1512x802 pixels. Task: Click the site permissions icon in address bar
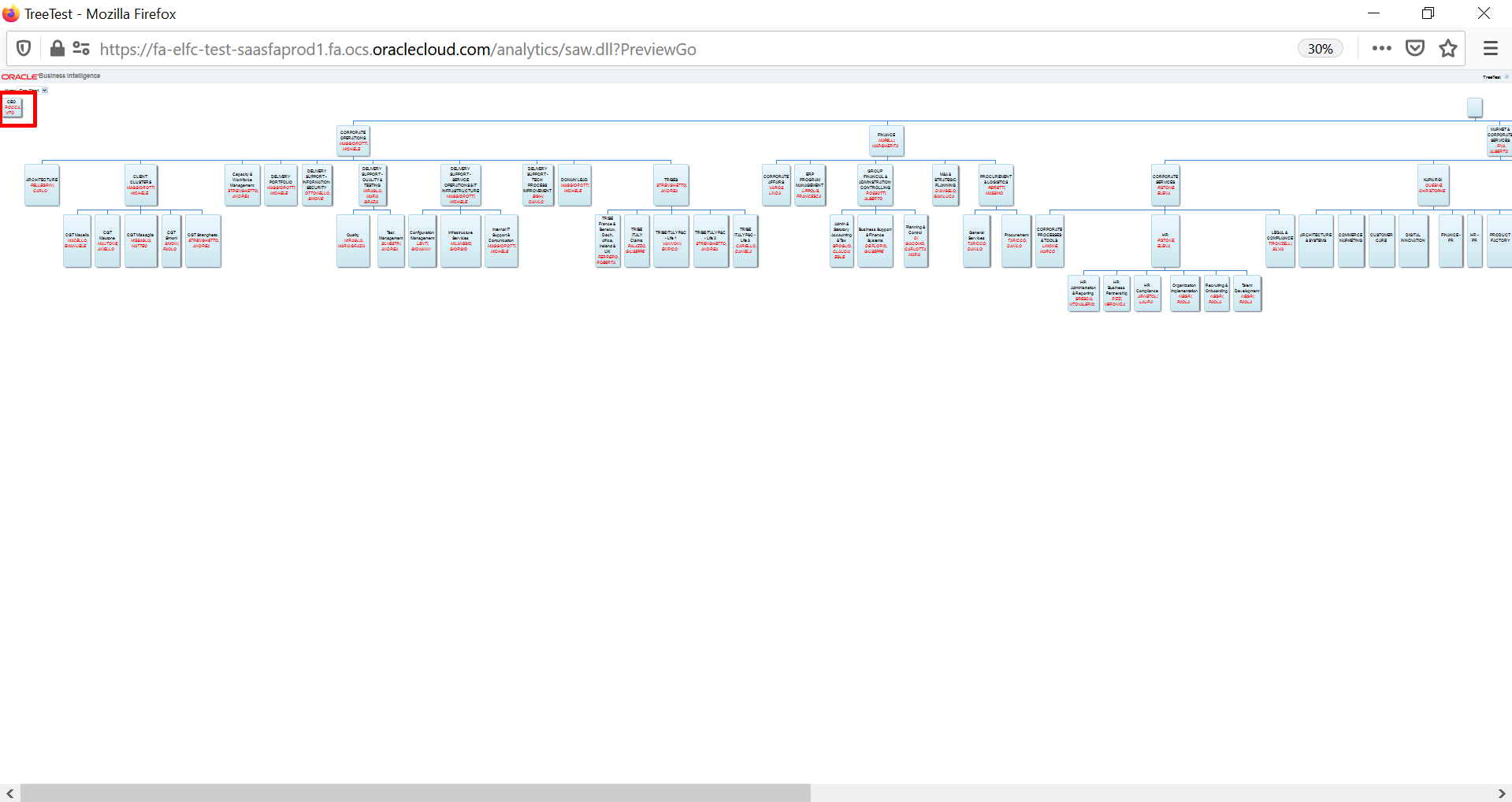coord(80,48)
